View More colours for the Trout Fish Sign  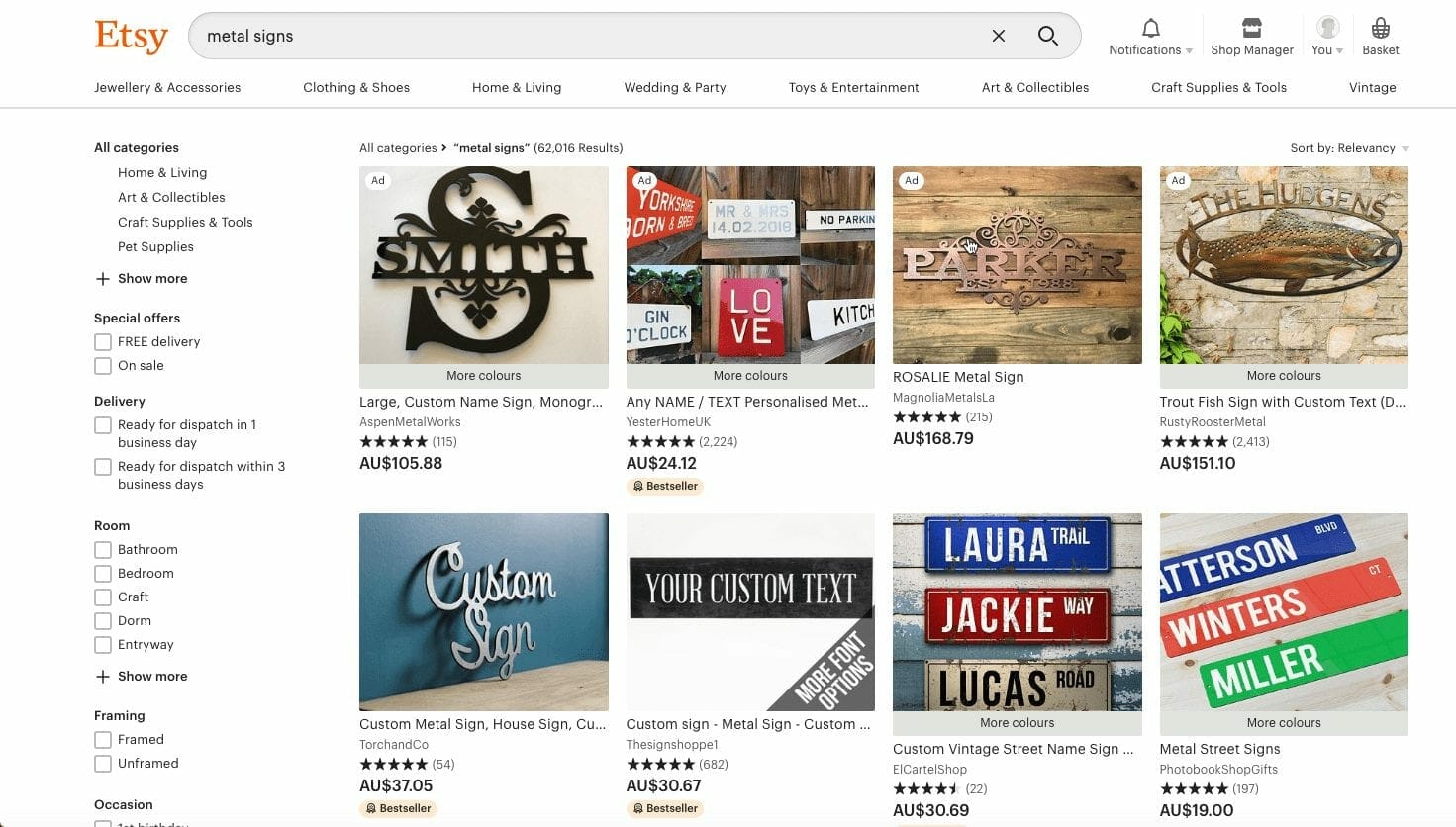(x=1283, y=375)
